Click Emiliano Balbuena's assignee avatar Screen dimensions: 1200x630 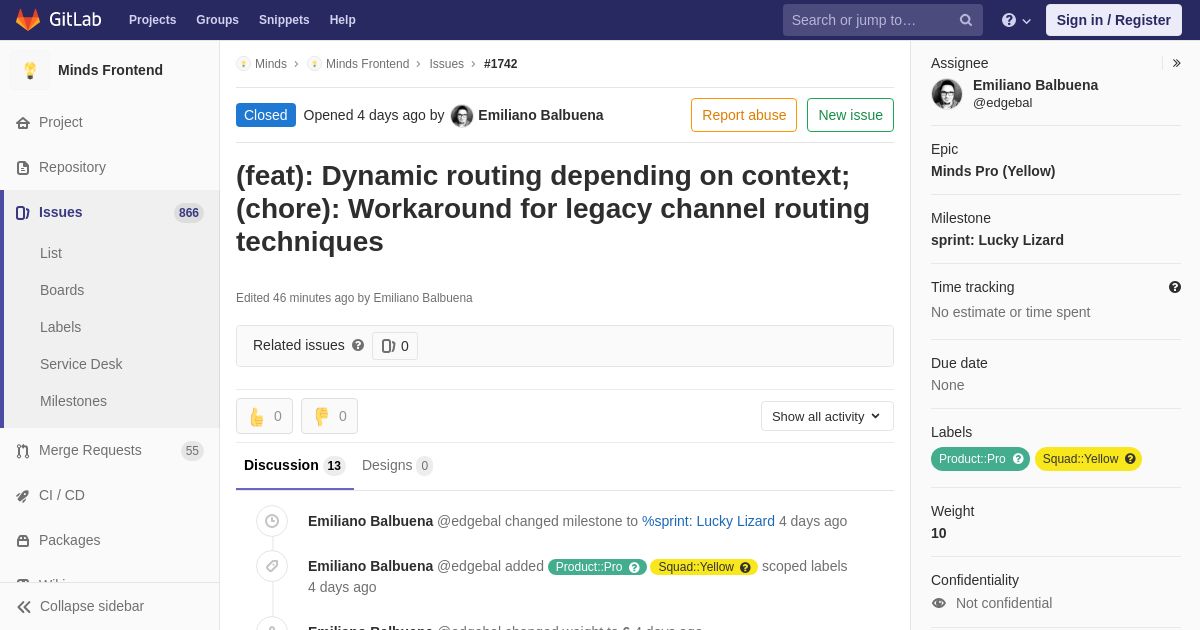coord(947,94)
